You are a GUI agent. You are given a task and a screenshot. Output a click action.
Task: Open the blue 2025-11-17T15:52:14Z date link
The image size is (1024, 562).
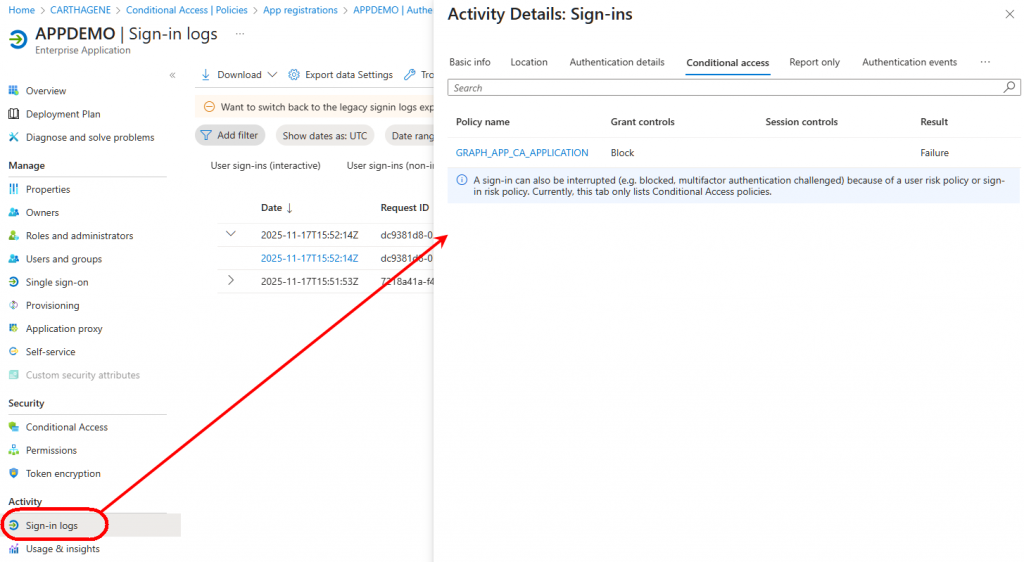310,258
